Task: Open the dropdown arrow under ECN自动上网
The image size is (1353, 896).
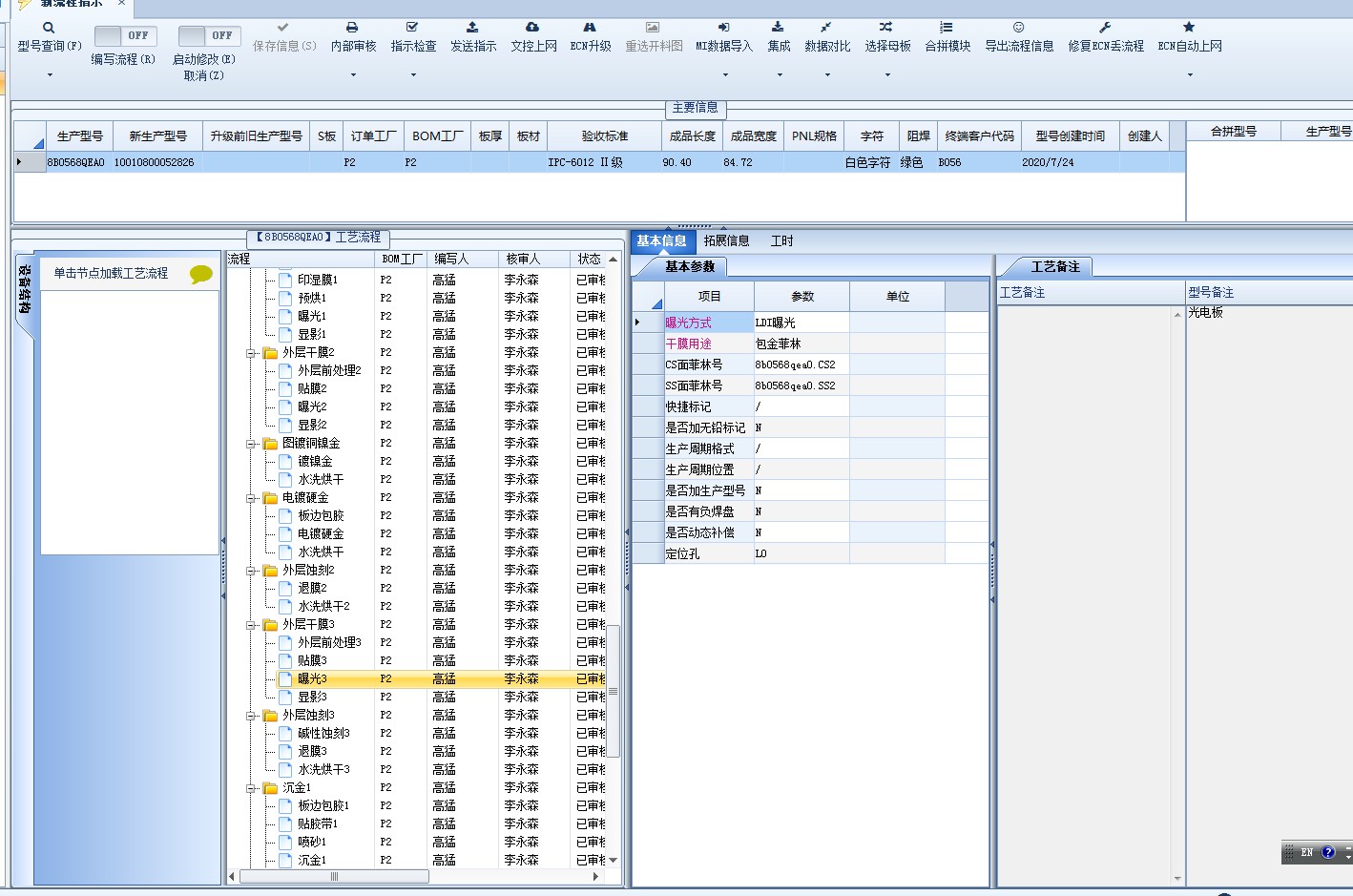Action: [1190, 74]
